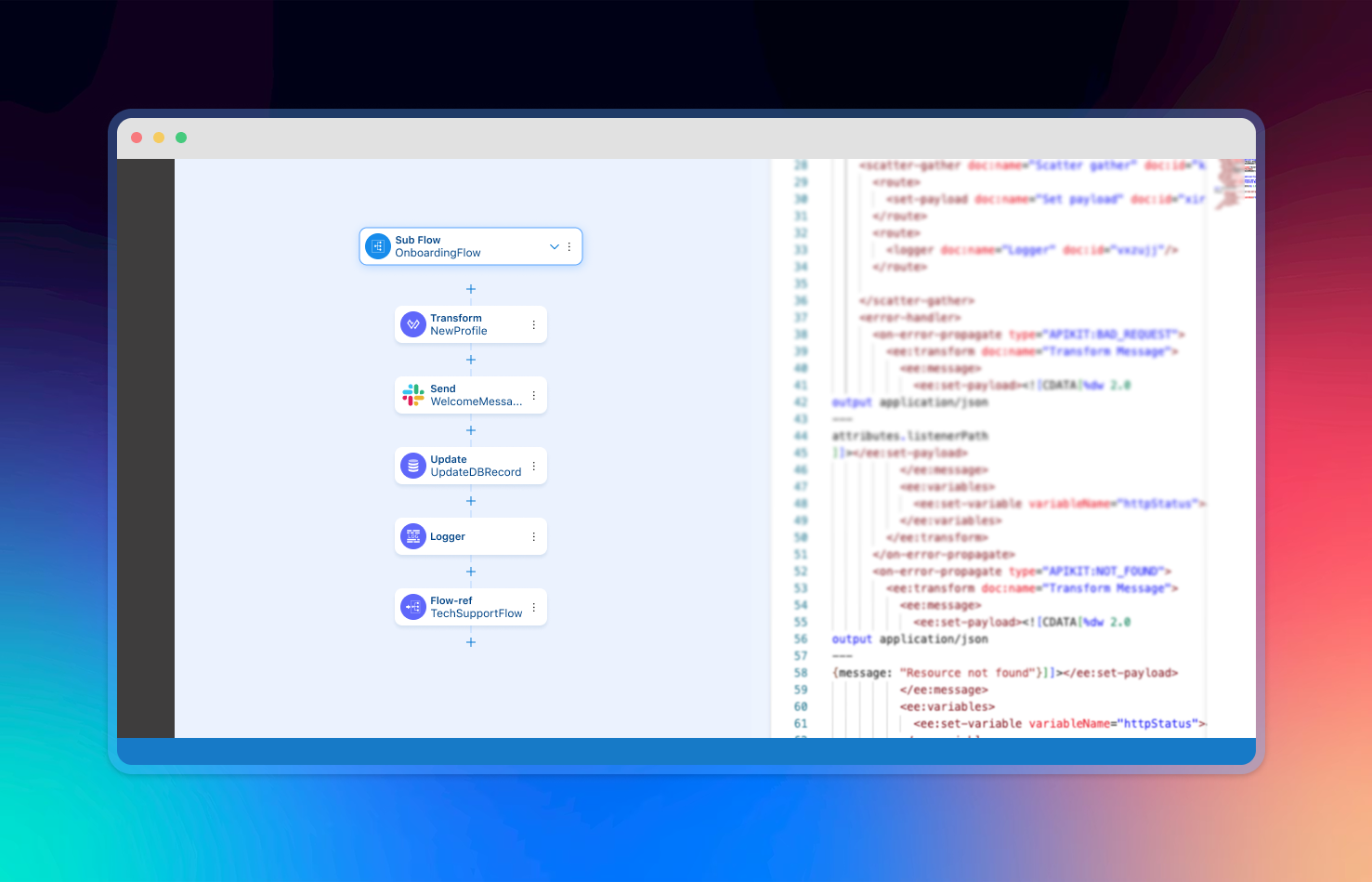Open the options menu on UpdateDBRecord

coord(533,465)
